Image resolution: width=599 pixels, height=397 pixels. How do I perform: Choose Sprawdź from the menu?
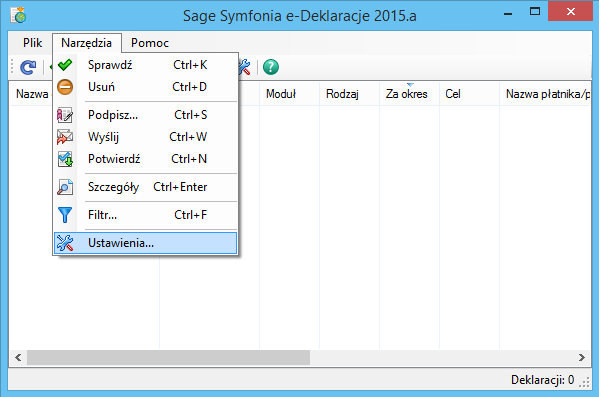(146, 65)
